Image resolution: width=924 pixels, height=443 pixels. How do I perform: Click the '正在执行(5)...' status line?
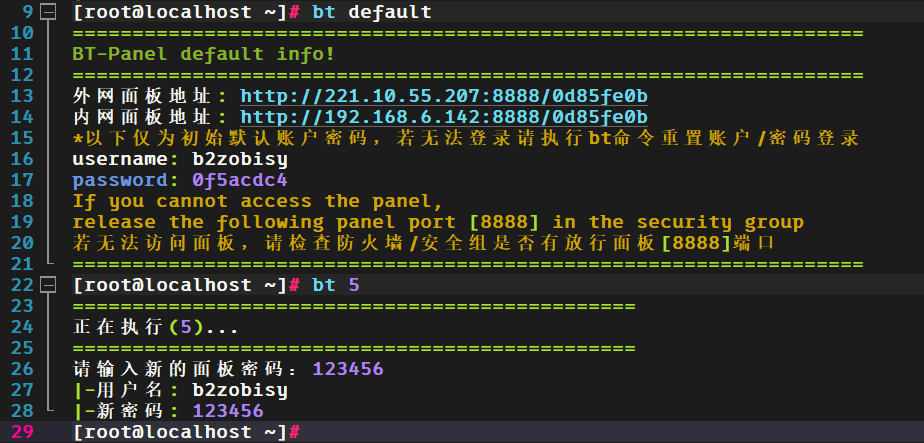tap(156, 328)
